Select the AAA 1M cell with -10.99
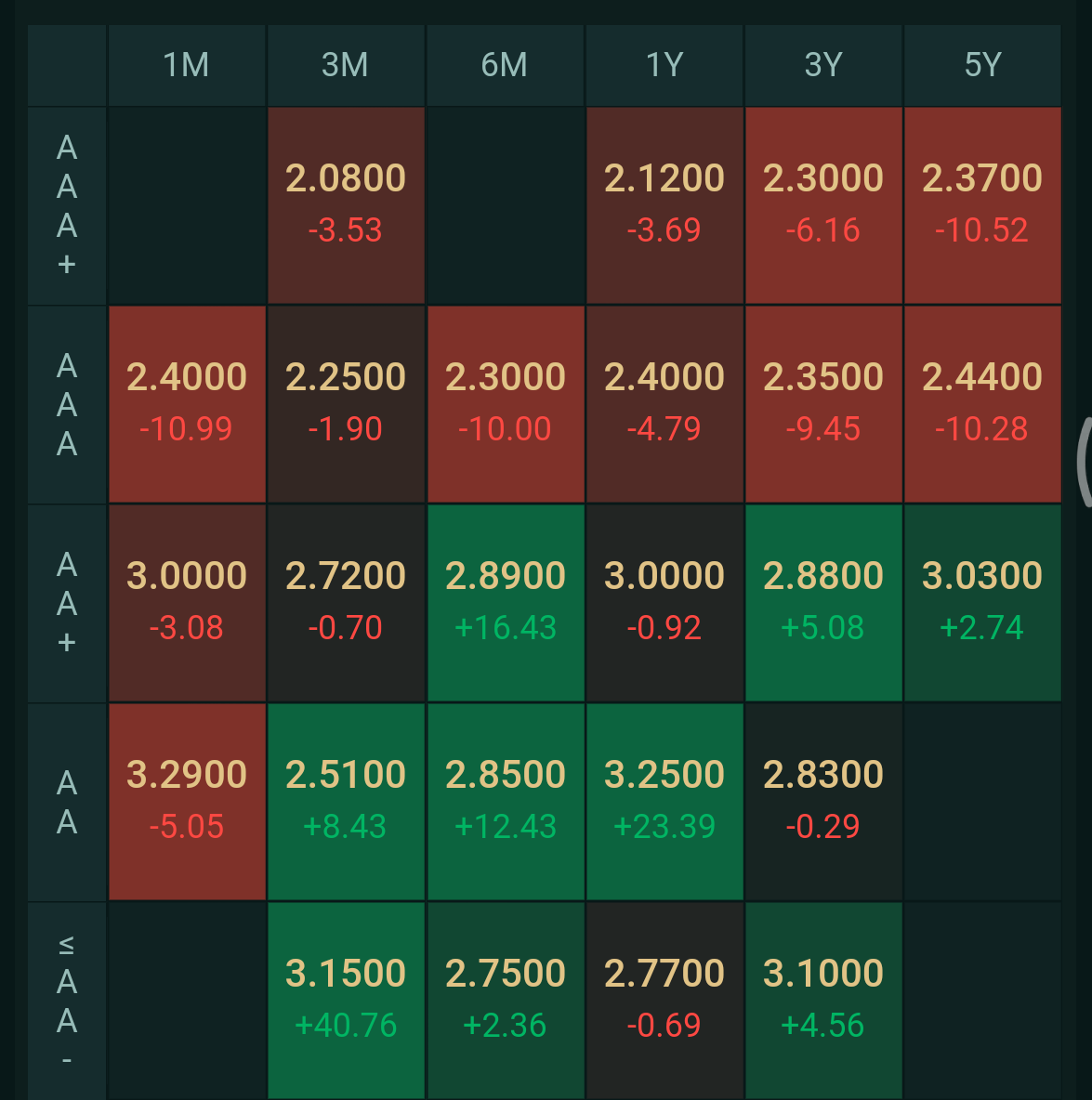1092x1100 pixels. (187, 404)
